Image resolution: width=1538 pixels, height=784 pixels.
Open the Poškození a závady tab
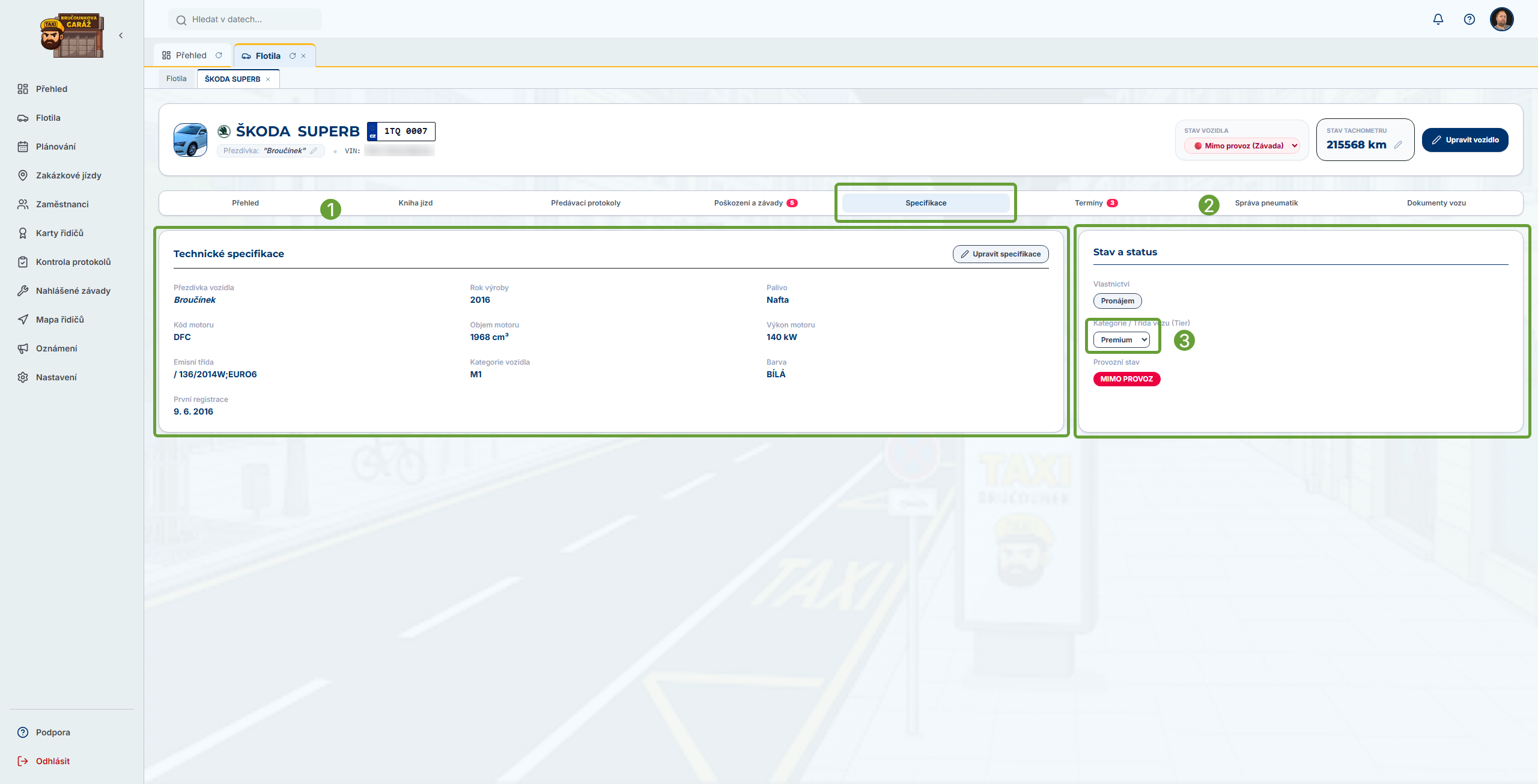click(x=755, y=203)
